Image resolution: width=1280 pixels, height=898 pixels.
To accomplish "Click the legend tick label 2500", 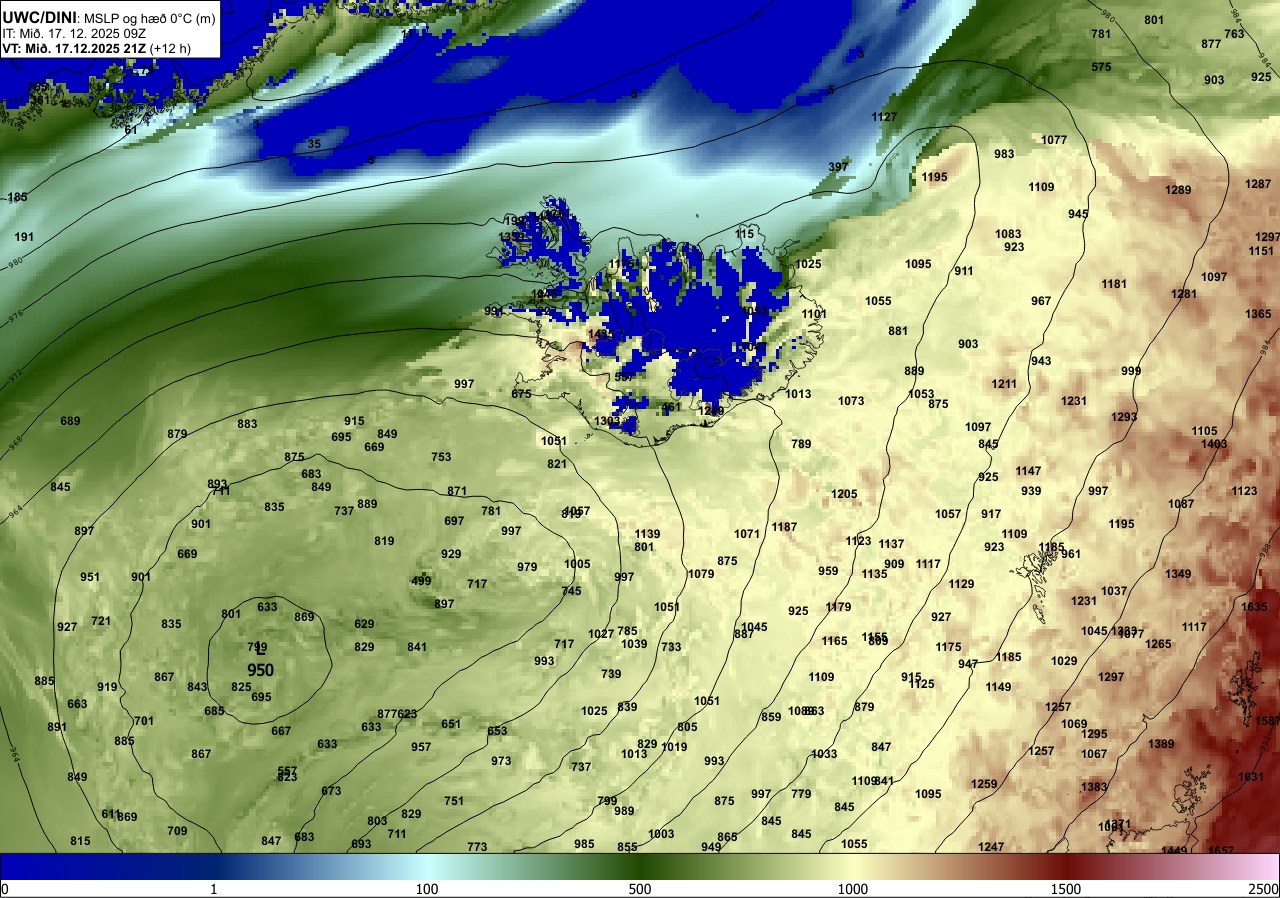I will [1264, 889].
